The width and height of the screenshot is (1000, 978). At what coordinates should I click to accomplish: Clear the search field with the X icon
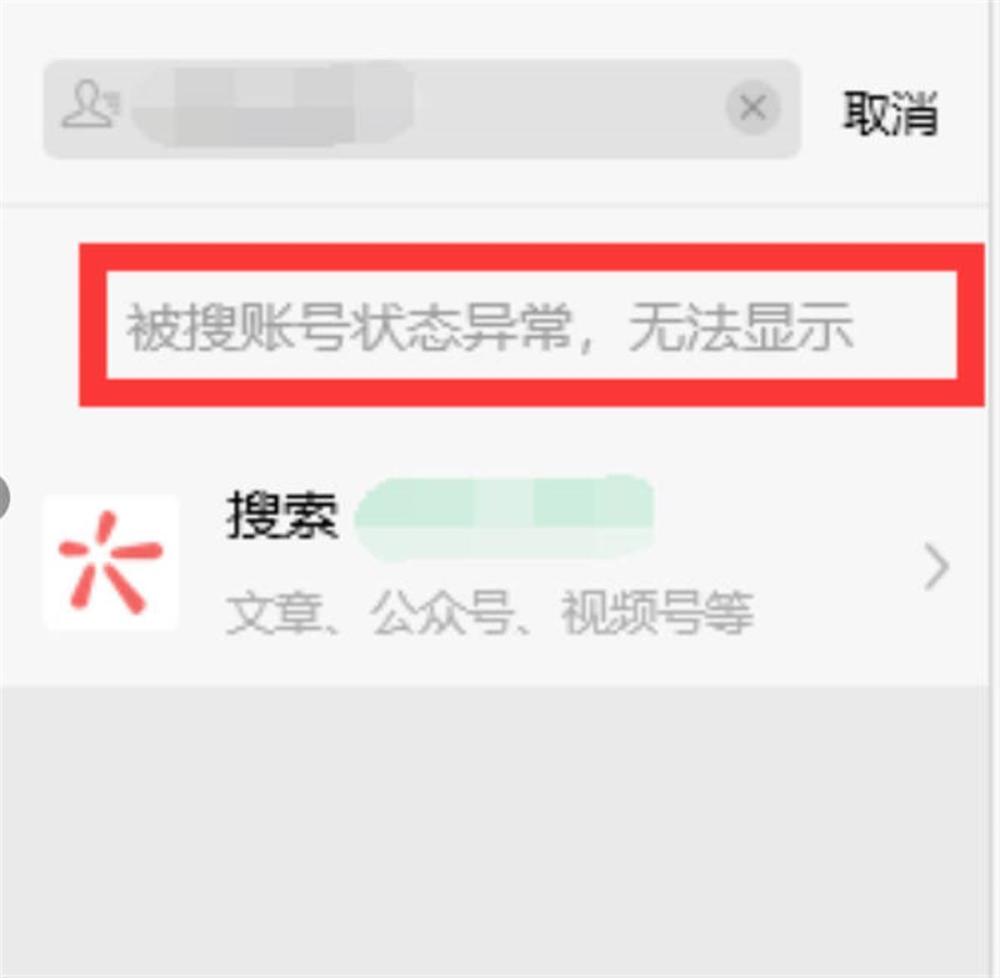point(753,107)
